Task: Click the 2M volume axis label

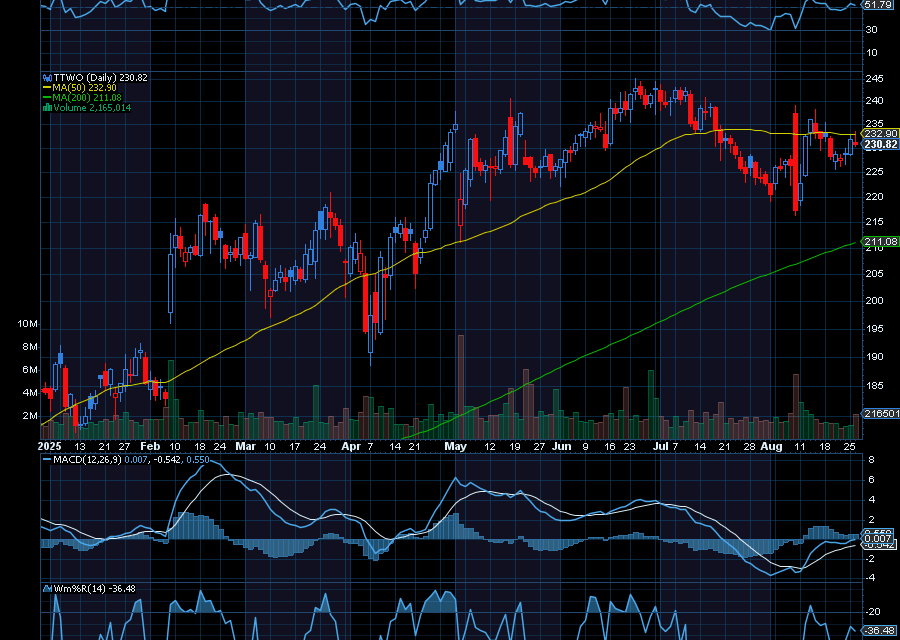Action: (x=30, y=416)
